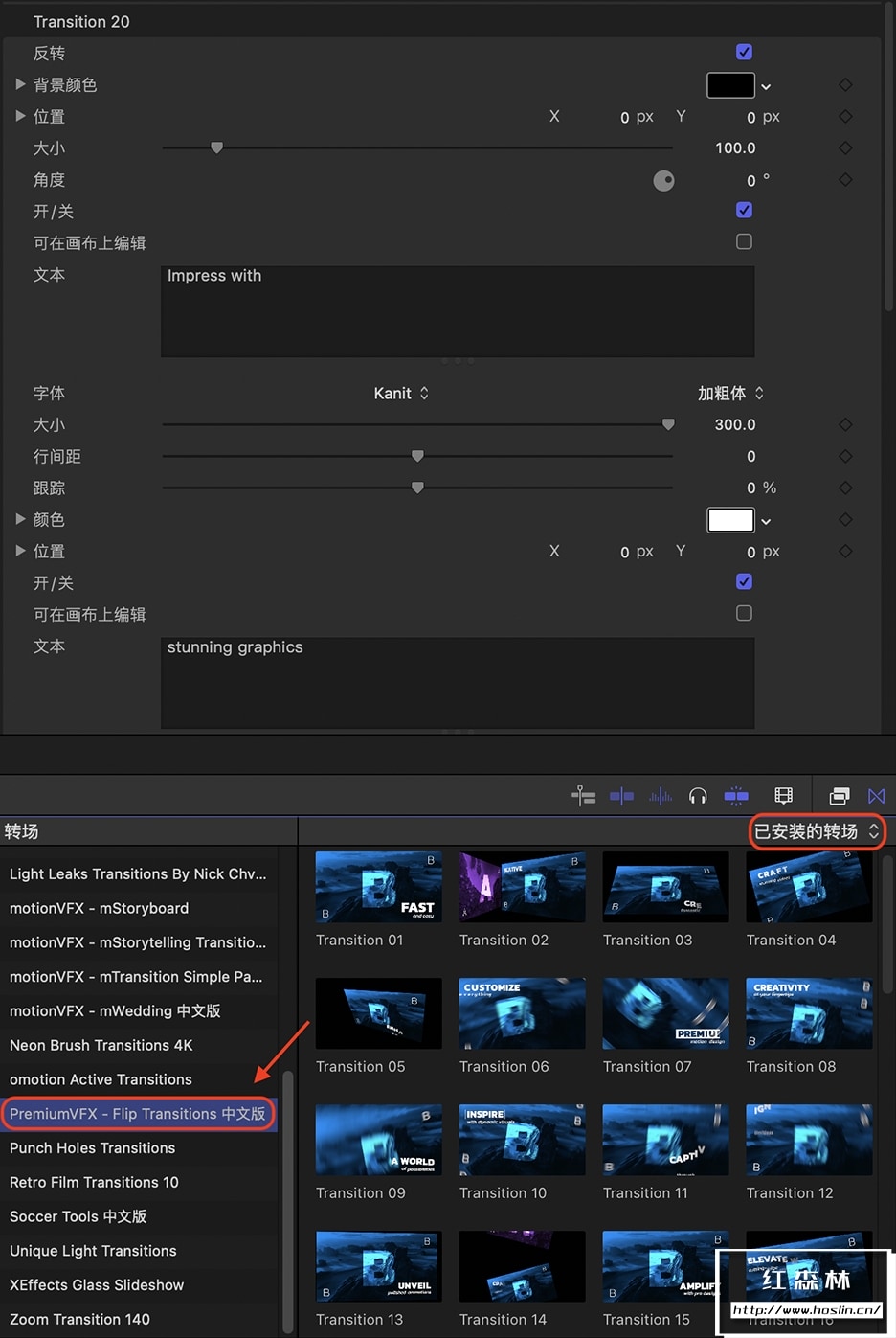Open the 加粗体 font style dropdown
The height and width of the screenshot is (1338, 896).
pyautogui.click(x=730, y=393)
